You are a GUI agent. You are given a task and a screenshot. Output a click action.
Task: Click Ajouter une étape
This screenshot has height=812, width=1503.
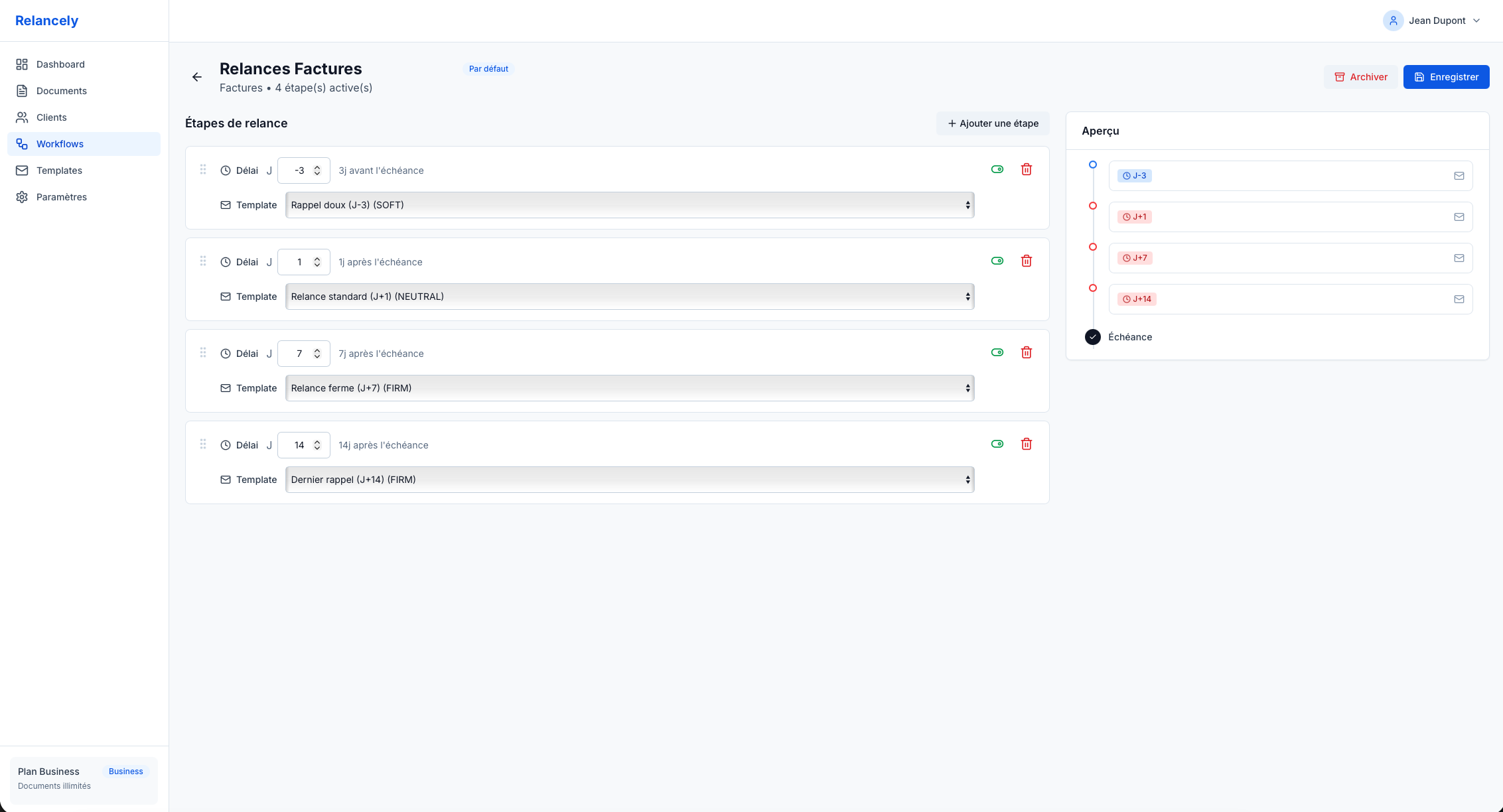click(992, 123)
